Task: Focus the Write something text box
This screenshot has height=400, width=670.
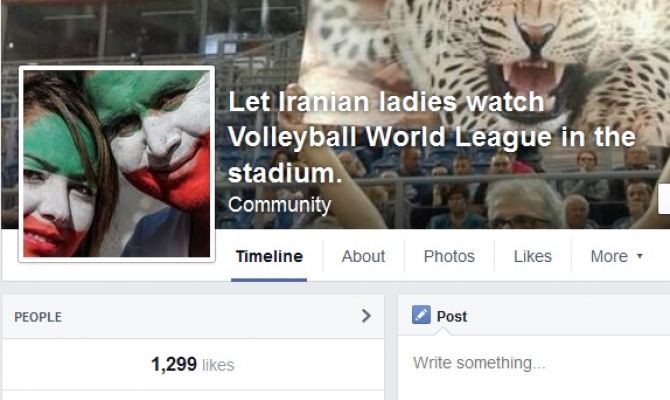Action: (x=534, y=363)
